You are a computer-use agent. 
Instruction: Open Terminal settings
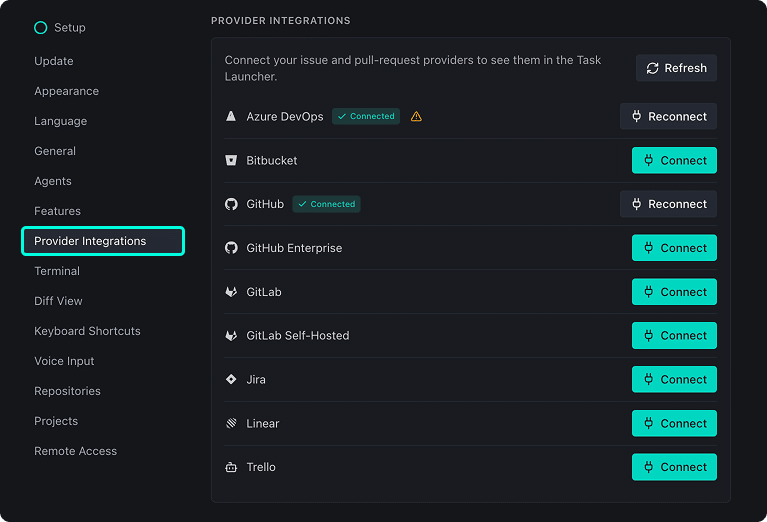[x=57, y=271]
